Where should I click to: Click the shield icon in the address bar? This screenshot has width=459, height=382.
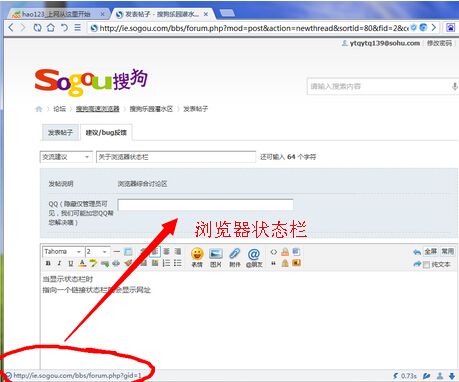[414, 28]
